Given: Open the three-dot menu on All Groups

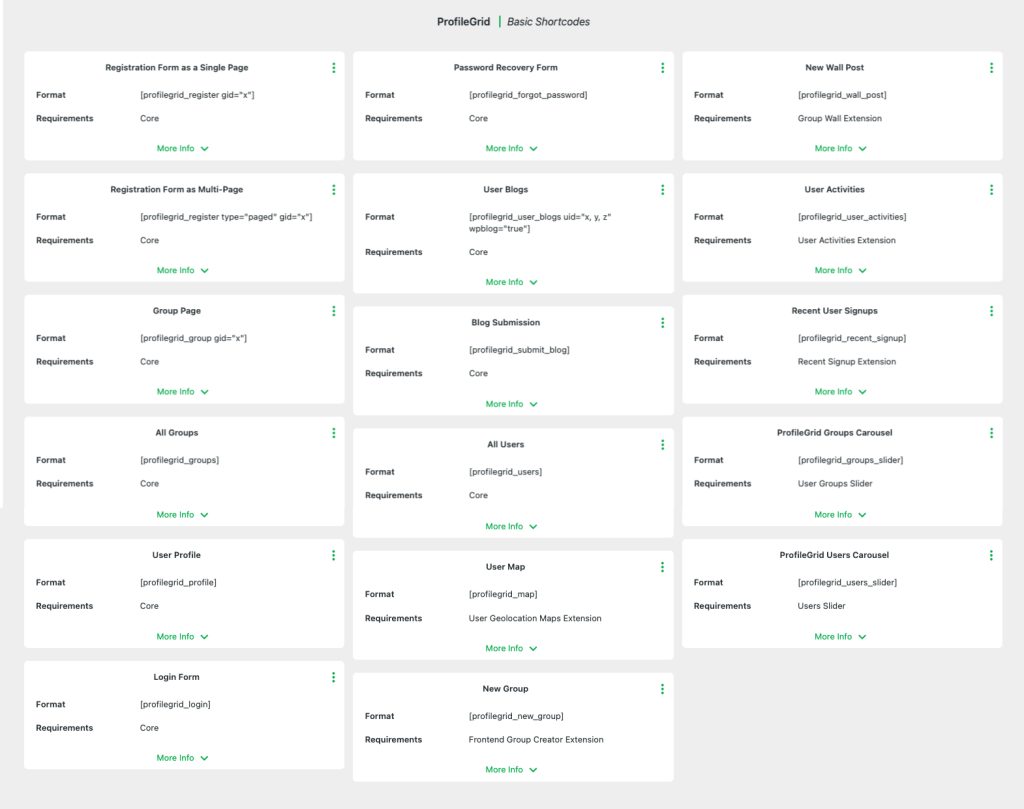Looking at the screenshot, I should point(333,432).
